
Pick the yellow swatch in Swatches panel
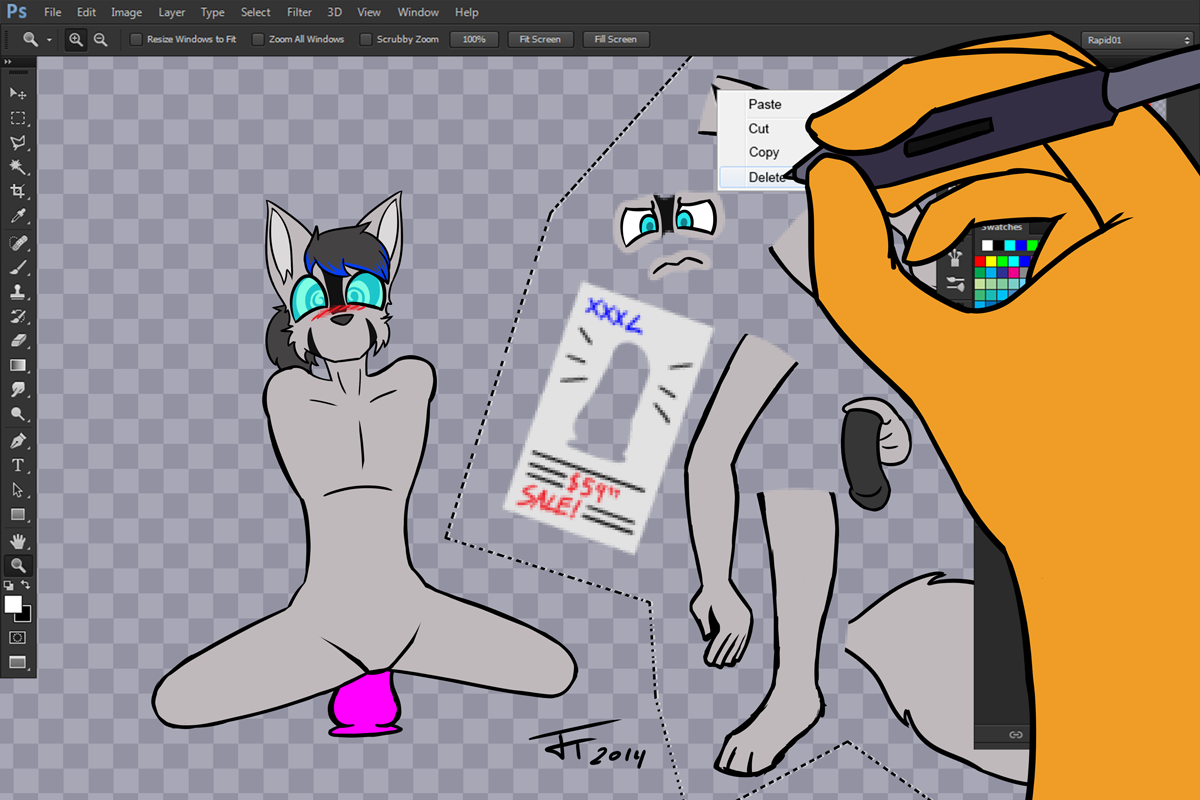click(x=992, y=261)
